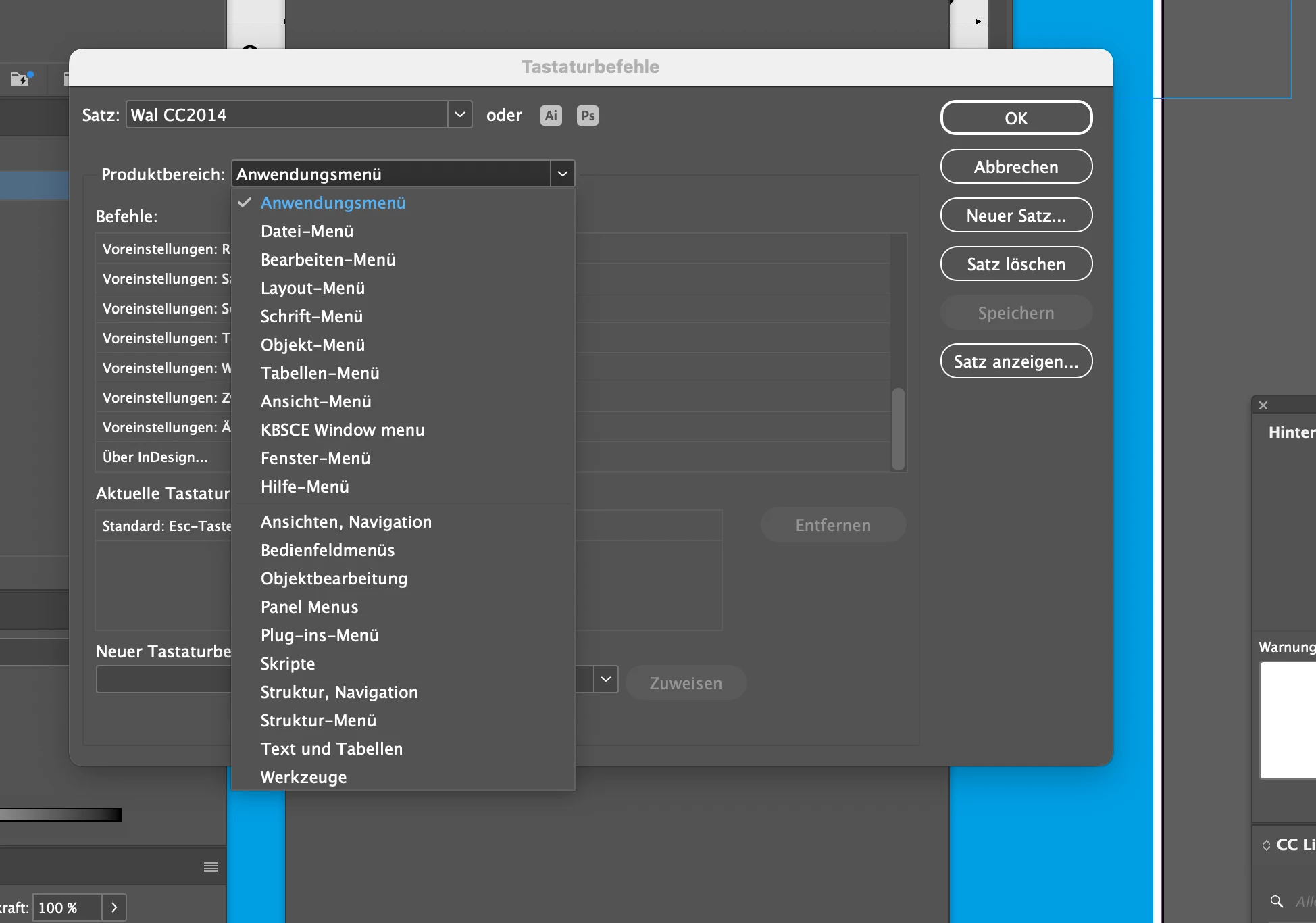Click the small arrow at ruler top right
The image size is (1316, 923).
tap(978, 22)
